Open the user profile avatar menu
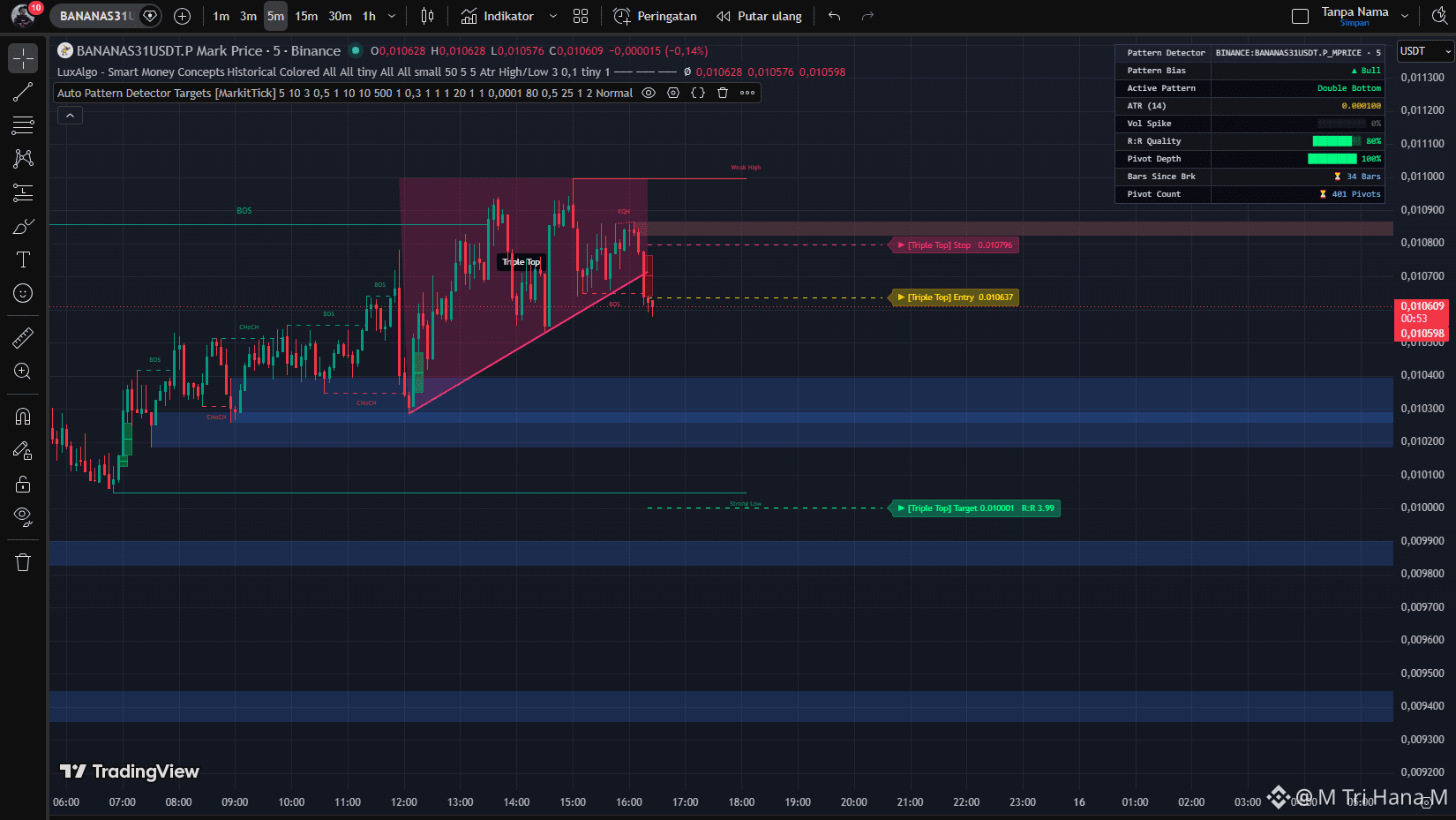Viewport: 1456px width, 820px height. 23,16
